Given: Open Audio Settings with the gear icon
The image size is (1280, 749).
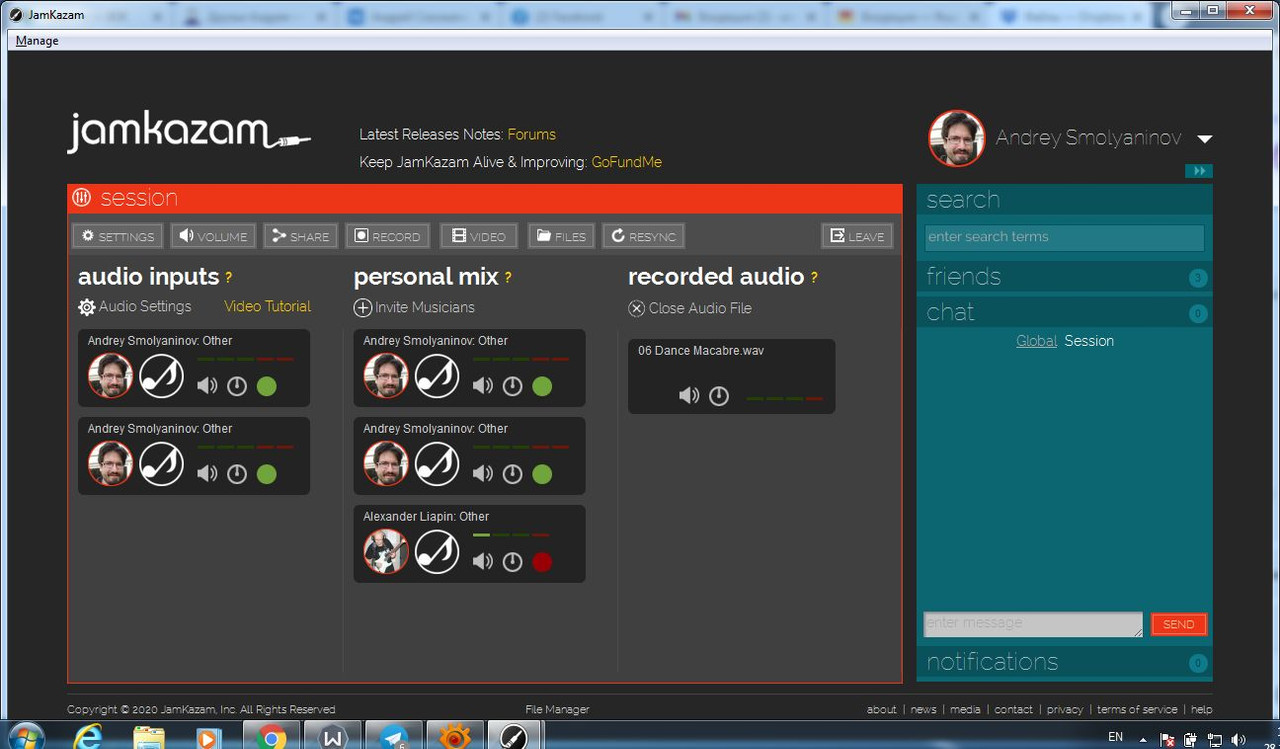Looking at the screenshot, I should [x=87, y=307].
